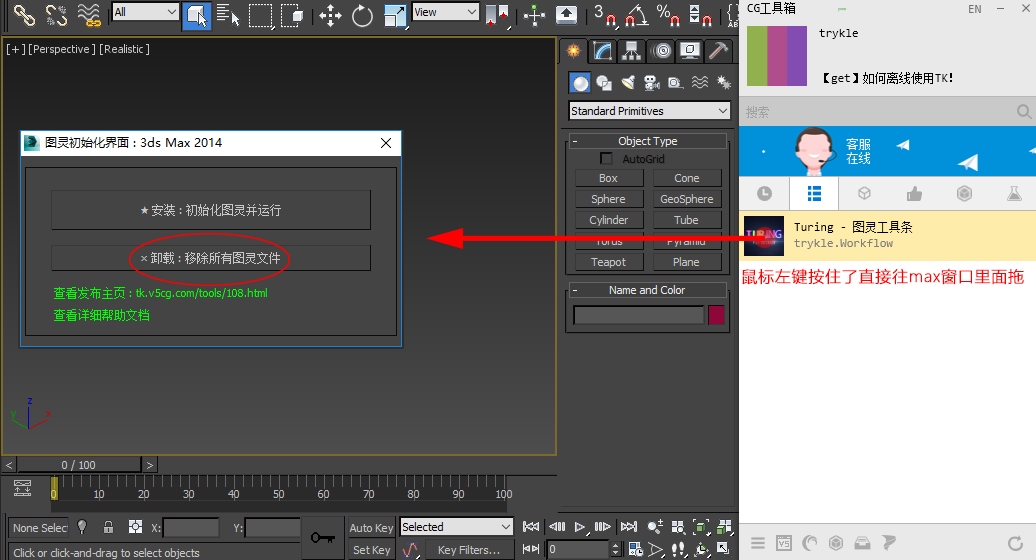The height and width of the screenshot is (560, 1036).
Task: Select the Helpers category icon
Action: (x=675, y=83)
